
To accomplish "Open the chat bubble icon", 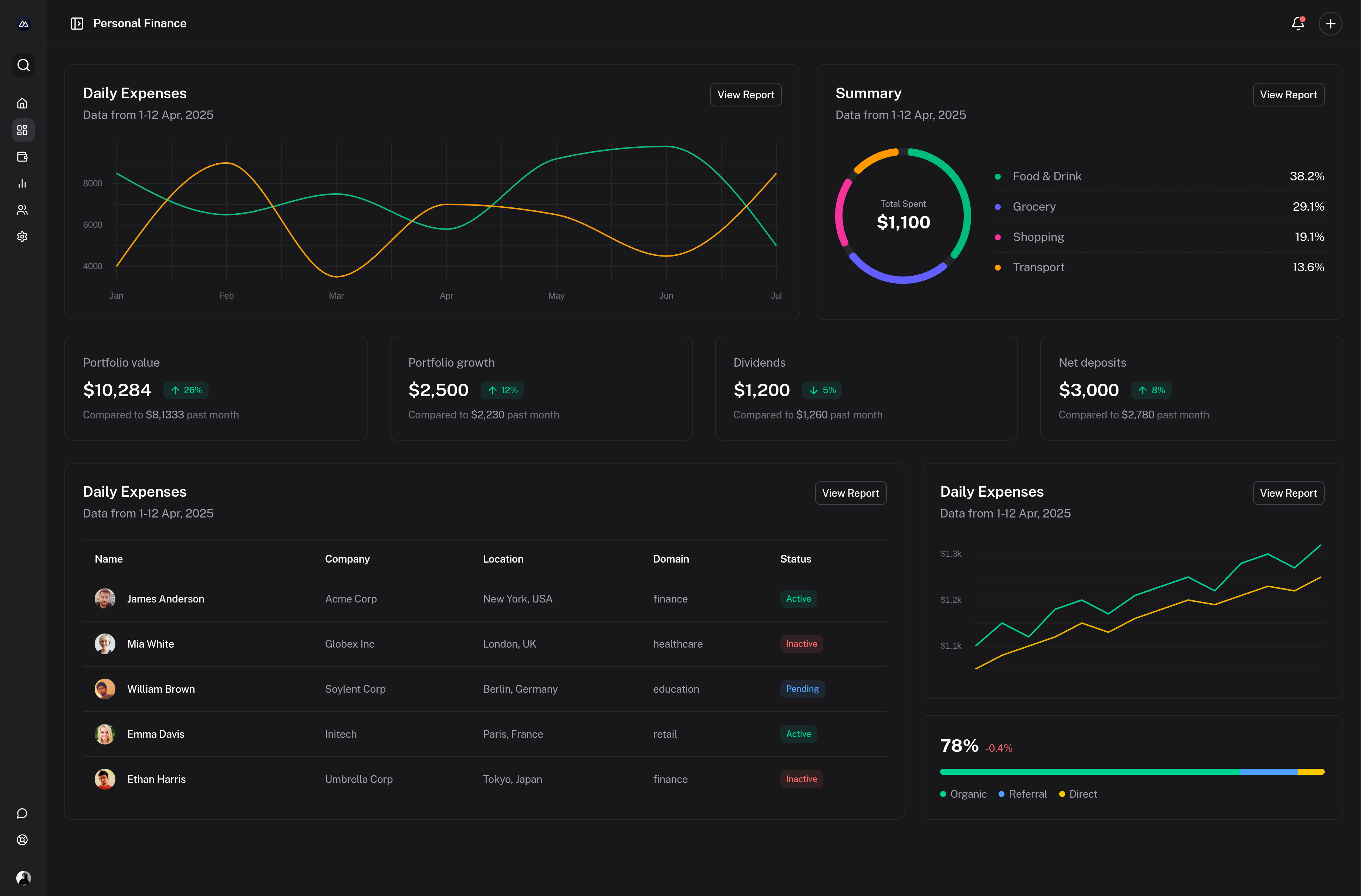I will coord(22,813).
